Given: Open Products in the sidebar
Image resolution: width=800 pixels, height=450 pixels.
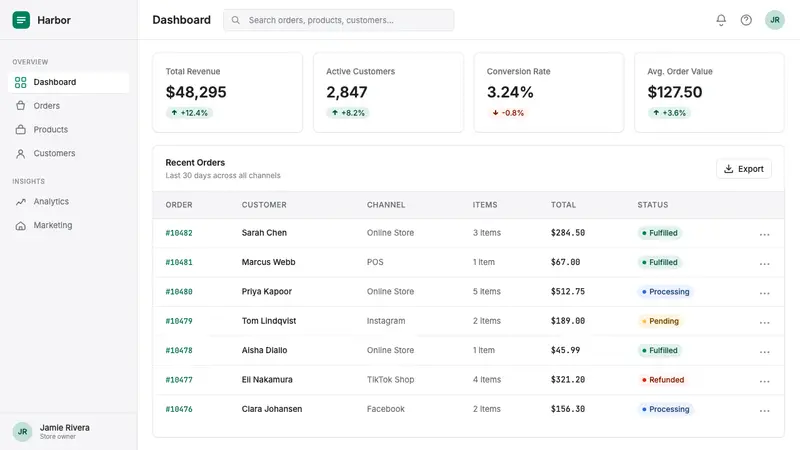Looking at the screenshot, I should click(x=68, y=130).
